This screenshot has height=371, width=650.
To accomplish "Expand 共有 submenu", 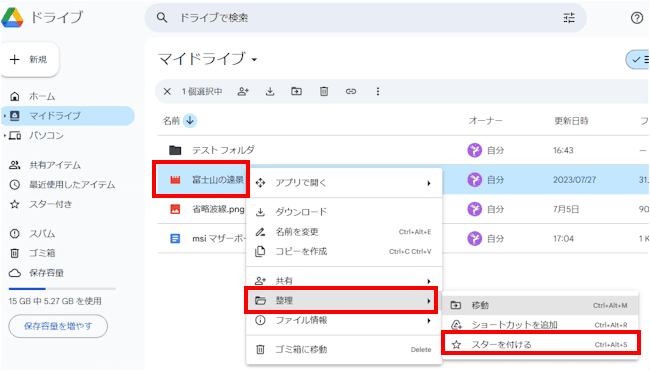I will click(344, 281).
